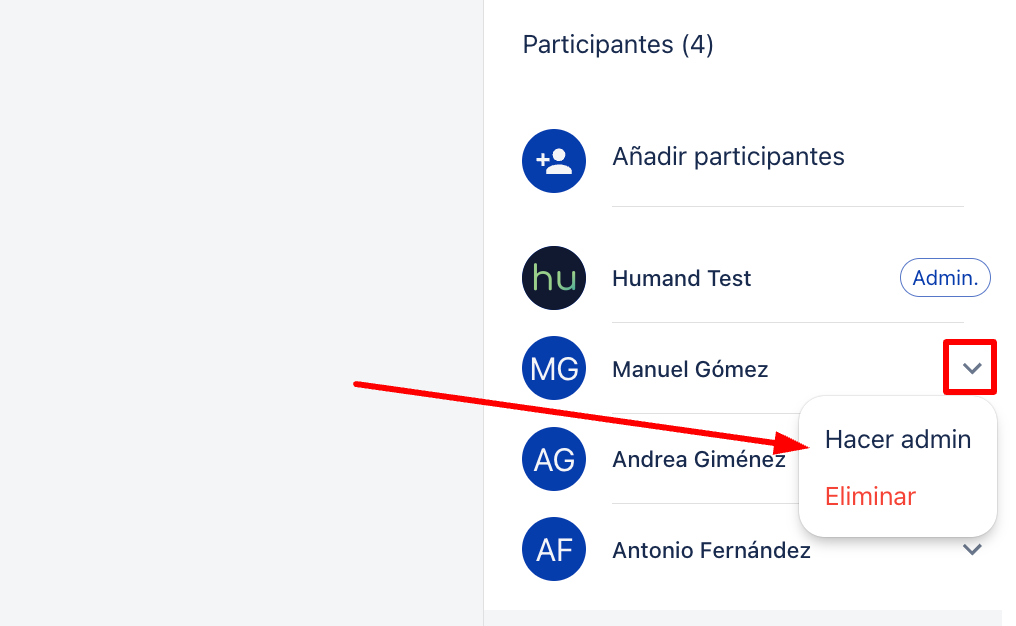
Task: Click the vertical divider beside participants panel
Action: pyautogui.click(x=483, y=313)
